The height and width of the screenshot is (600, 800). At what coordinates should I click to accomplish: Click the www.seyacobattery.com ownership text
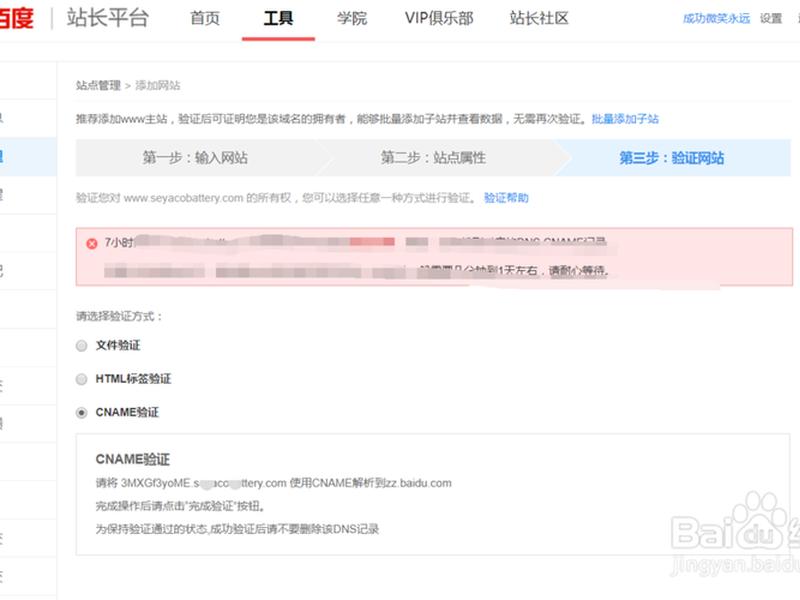[276, 198]
